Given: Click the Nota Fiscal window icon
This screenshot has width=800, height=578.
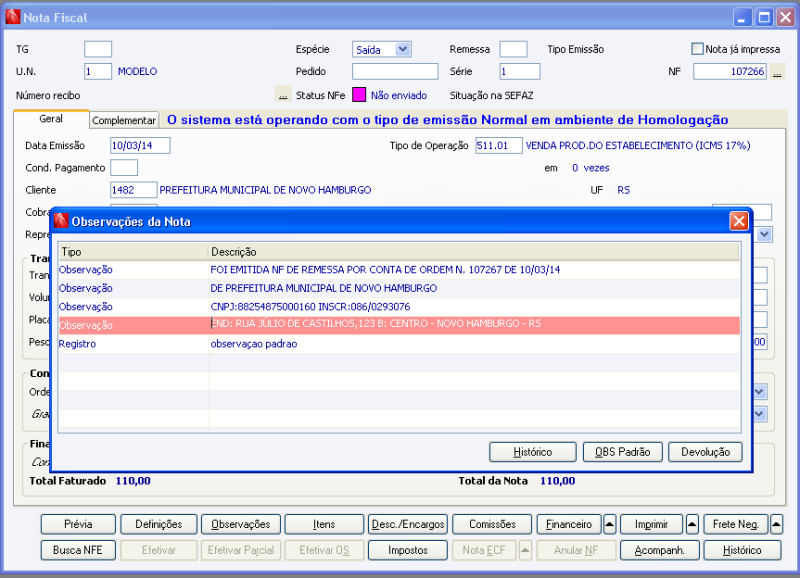Looking at the screenshot, I should click(13, 17).
